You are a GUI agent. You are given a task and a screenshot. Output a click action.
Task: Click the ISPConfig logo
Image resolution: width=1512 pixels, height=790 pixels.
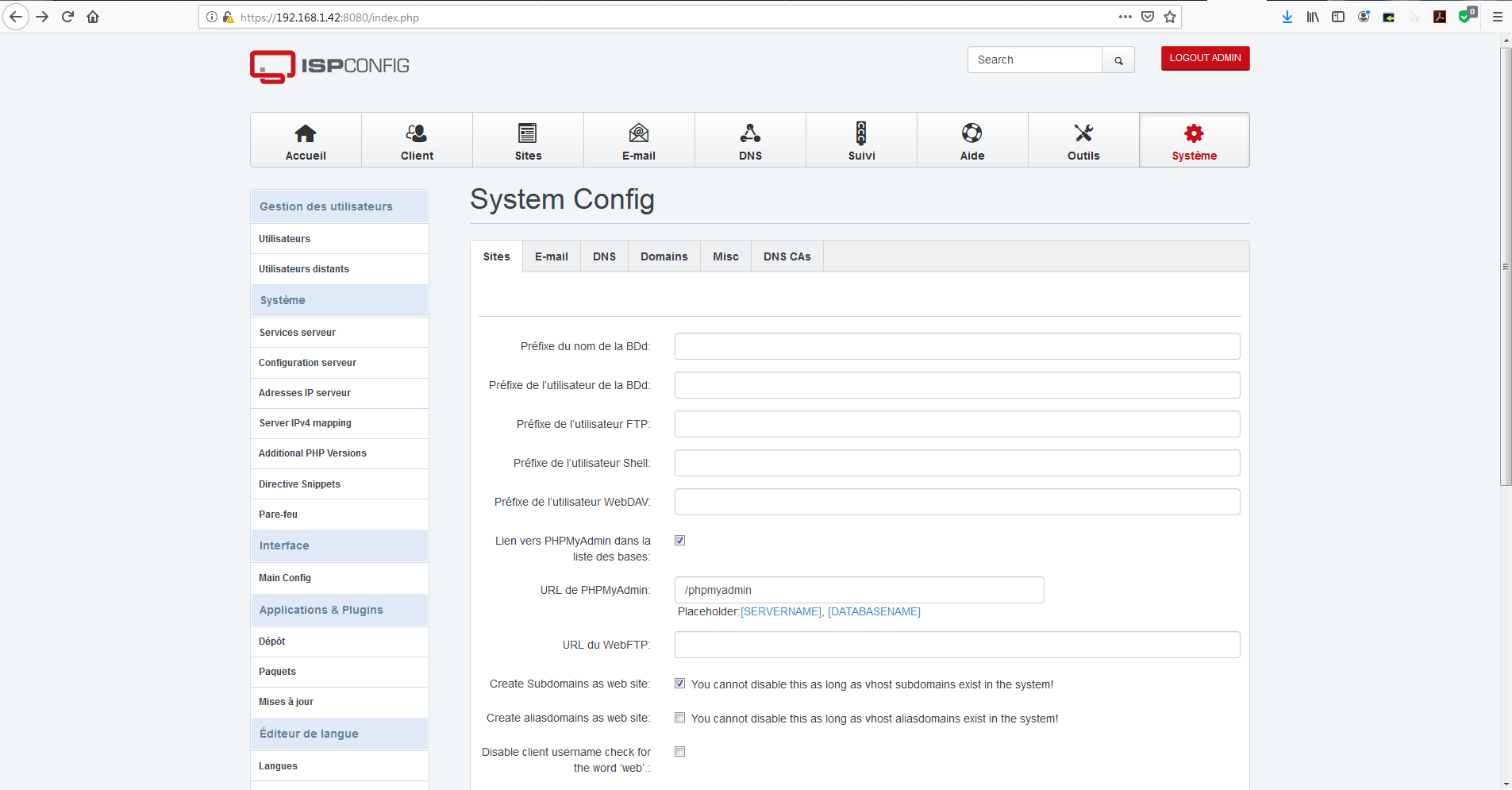[329, 67]
